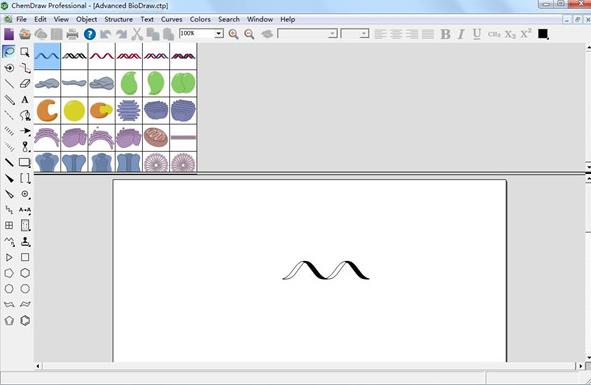
Task: Select the Hollow Wedge bond tool
Action: (x=9, y=194)
